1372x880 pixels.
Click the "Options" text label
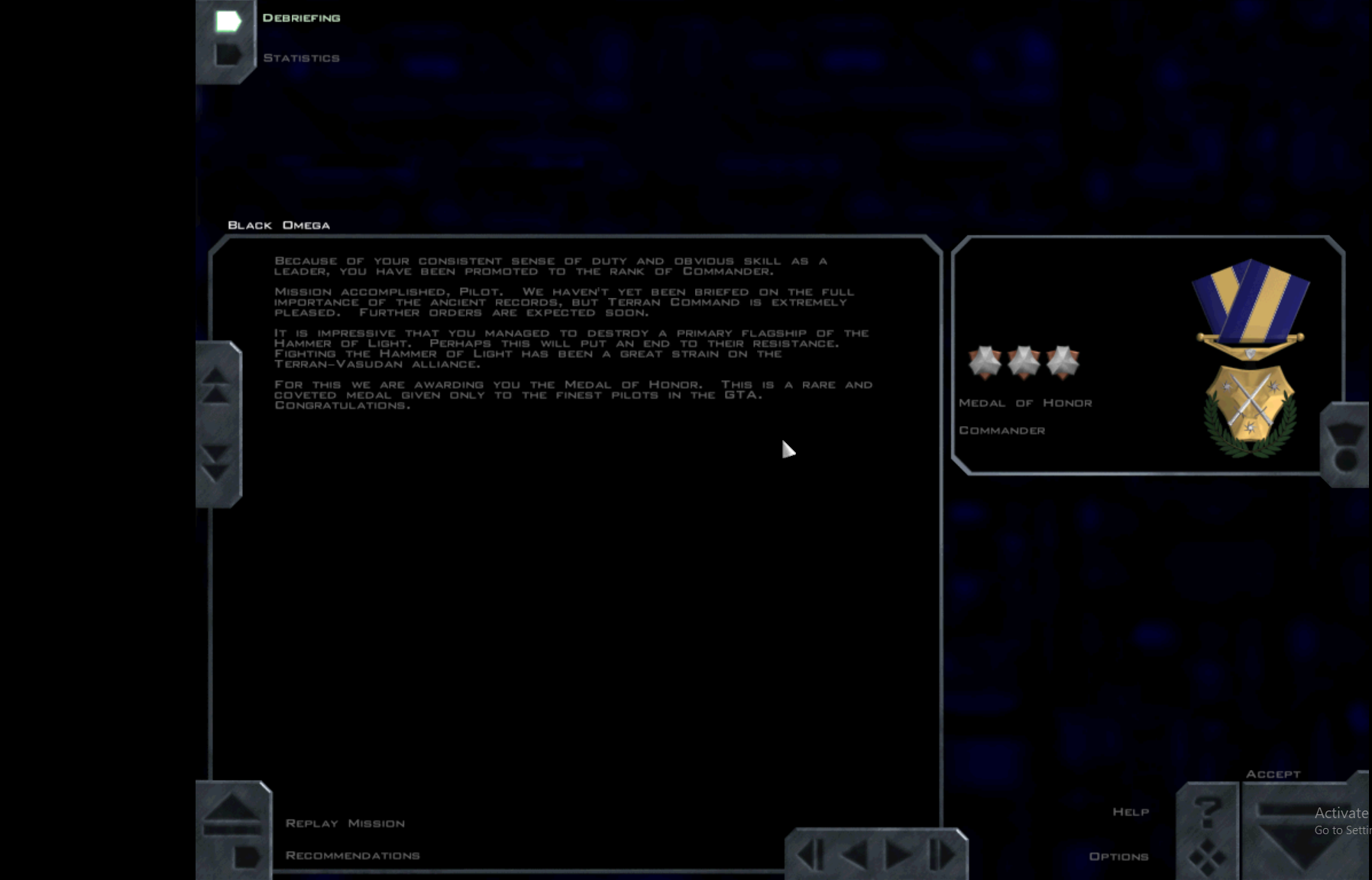pyautogui.click(x=1119, y=857)
